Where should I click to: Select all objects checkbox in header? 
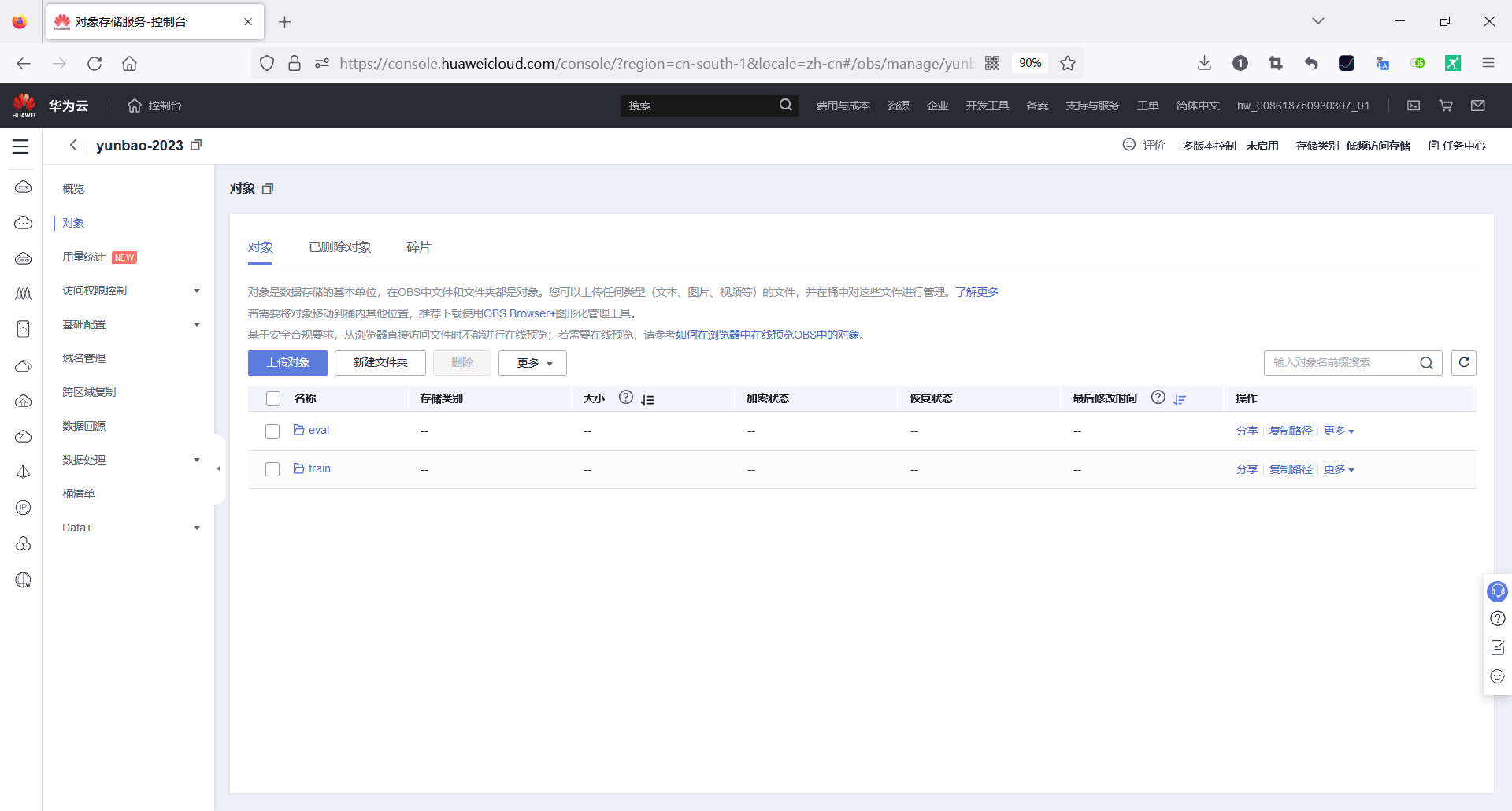tap(273, 398)
